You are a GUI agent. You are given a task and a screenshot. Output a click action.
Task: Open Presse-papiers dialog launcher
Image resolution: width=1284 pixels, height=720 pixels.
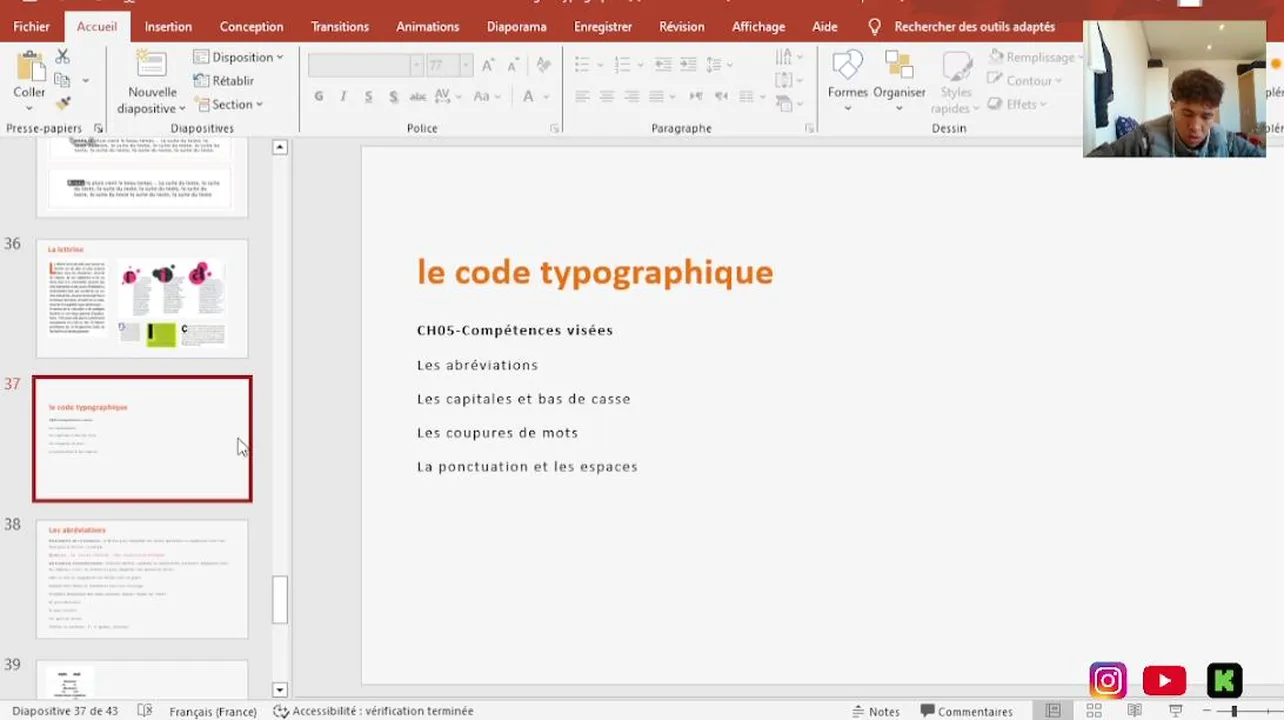98,129
